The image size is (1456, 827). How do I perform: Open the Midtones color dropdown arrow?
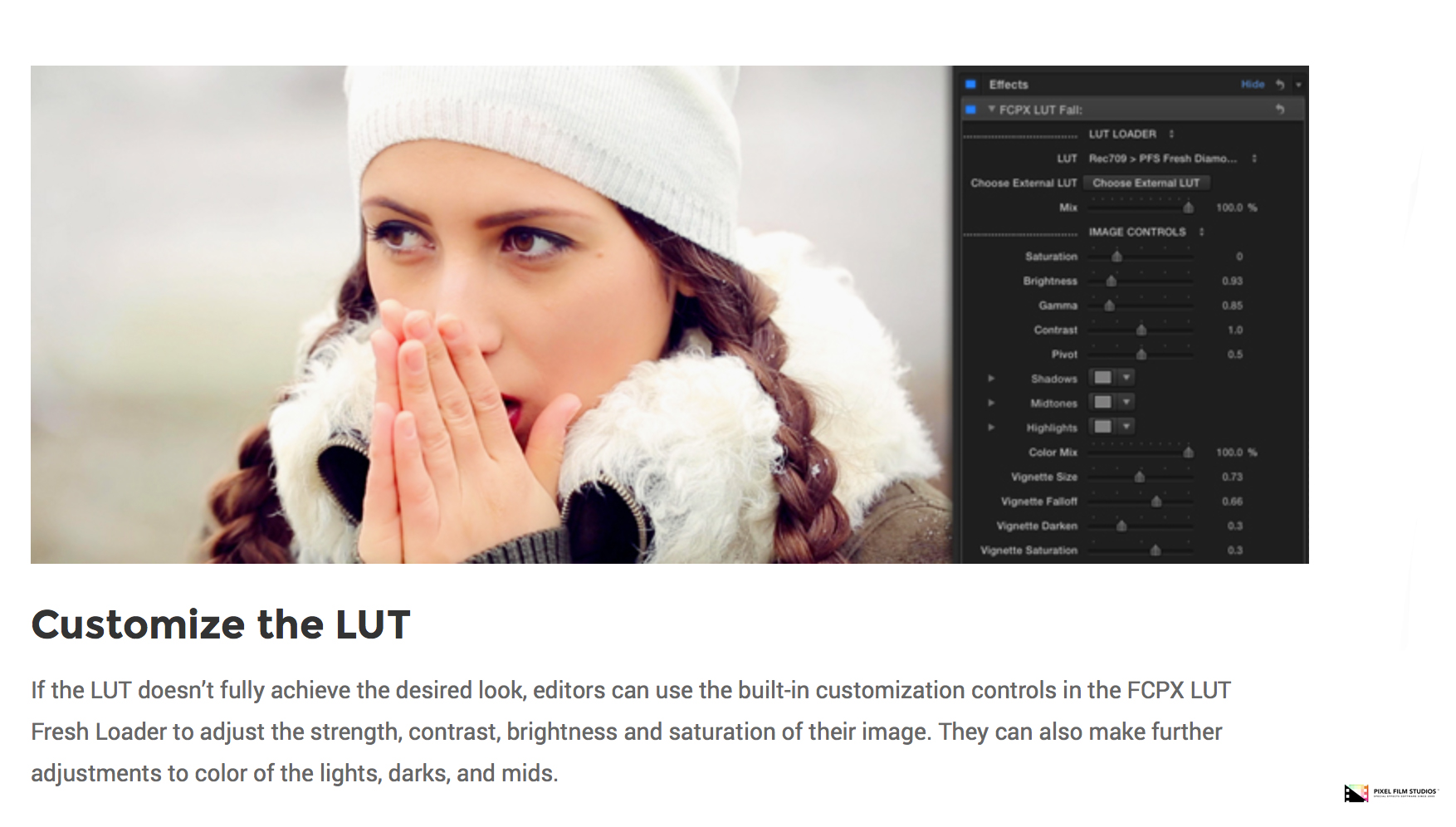1126,403
